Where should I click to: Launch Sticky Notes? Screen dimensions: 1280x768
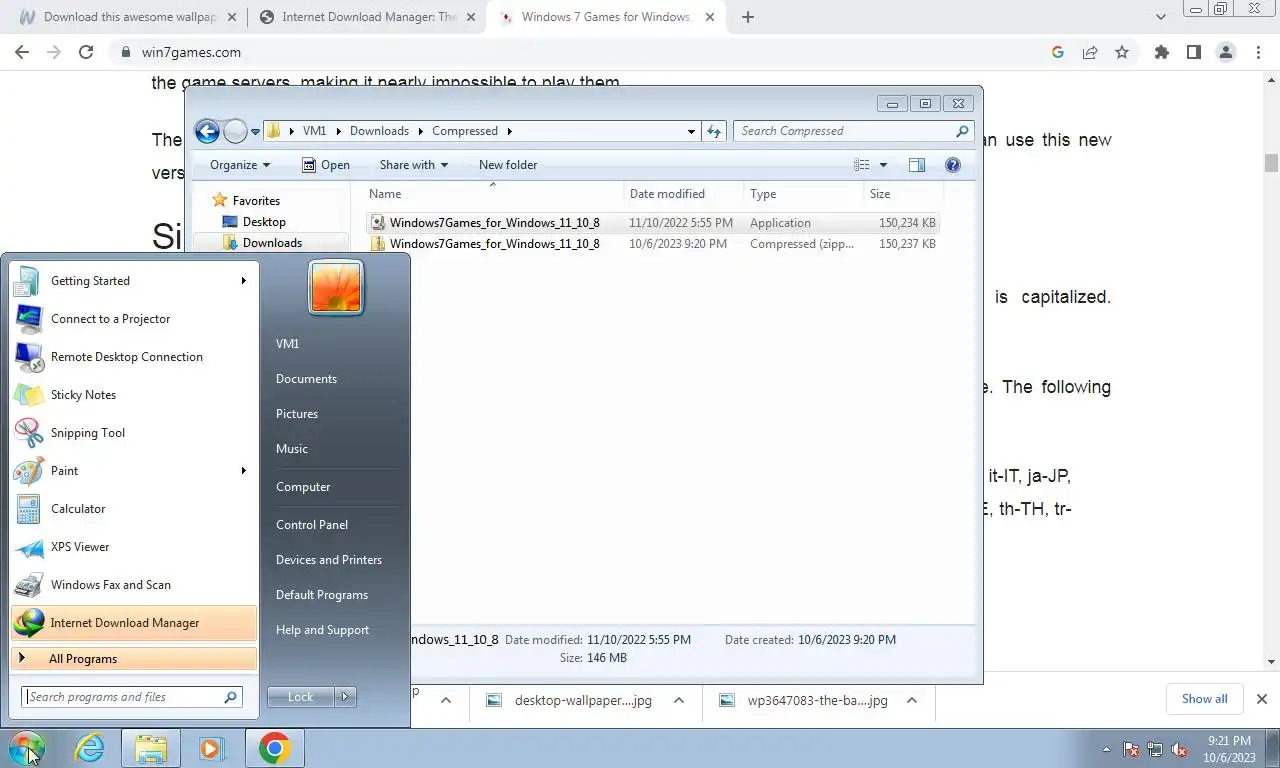click(133, 395)
